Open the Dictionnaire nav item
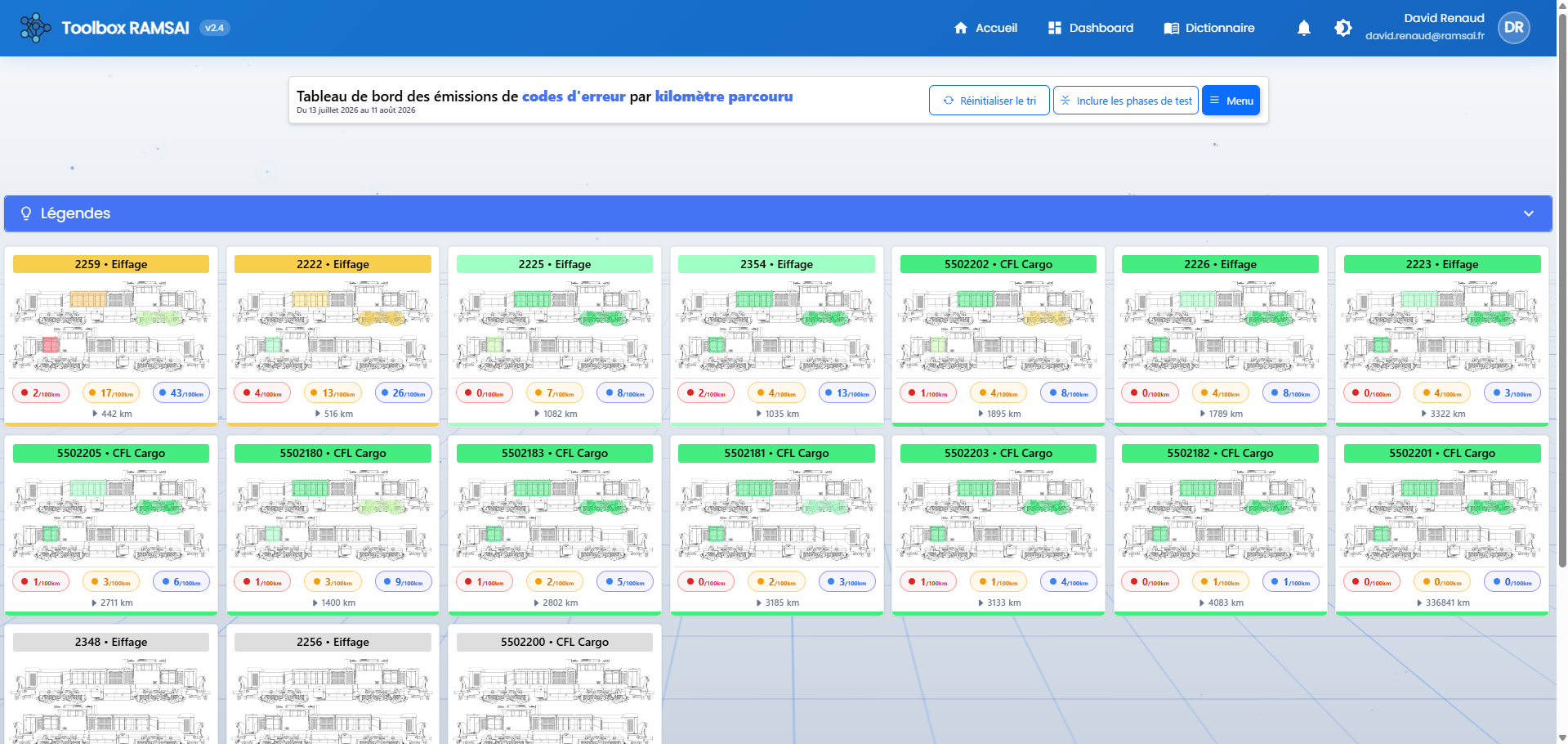This screenshot has height=744, width=1568. 1208,28
